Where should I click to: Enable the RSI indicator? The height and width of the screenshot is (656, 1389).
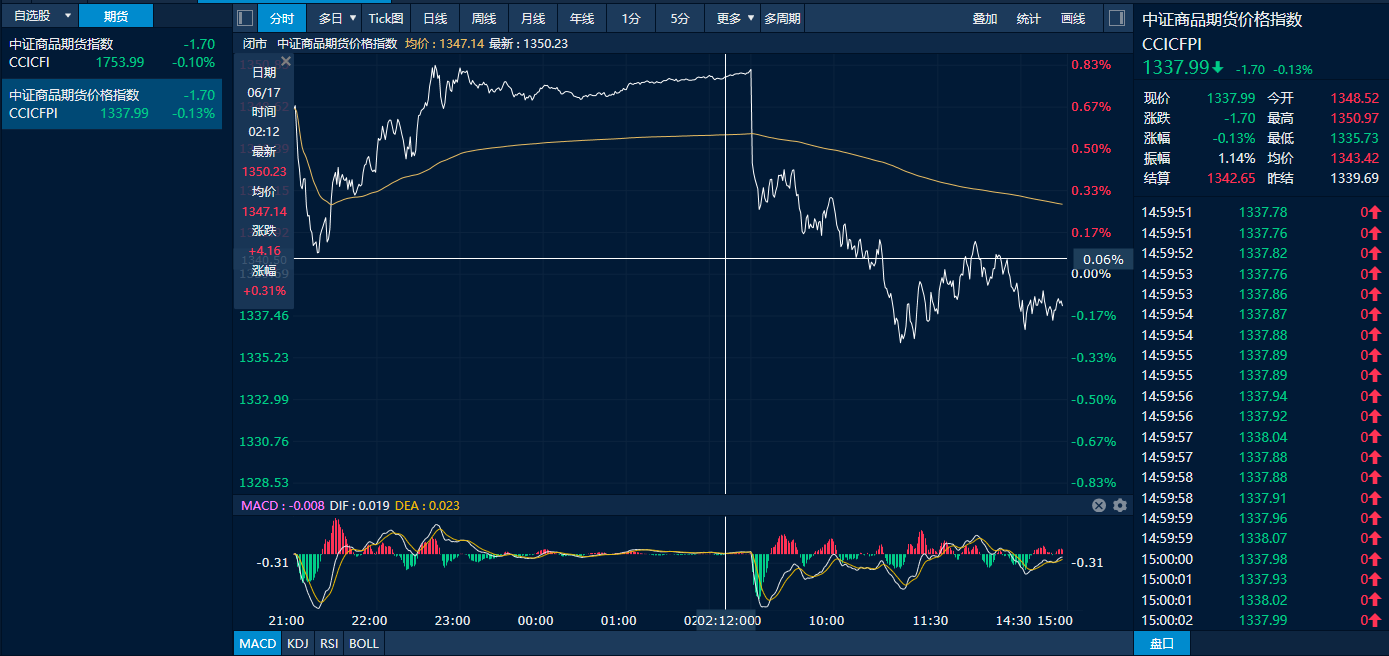pyautogui.click(x=328, y=643)
